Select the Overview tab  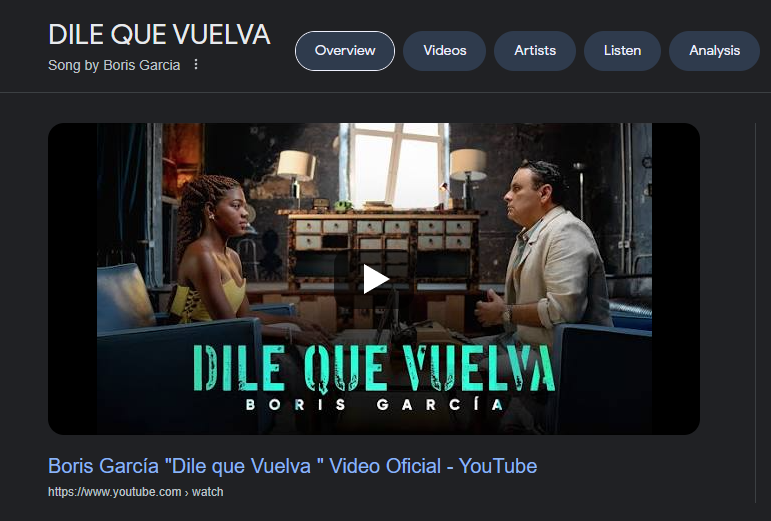tap(345, 51)
